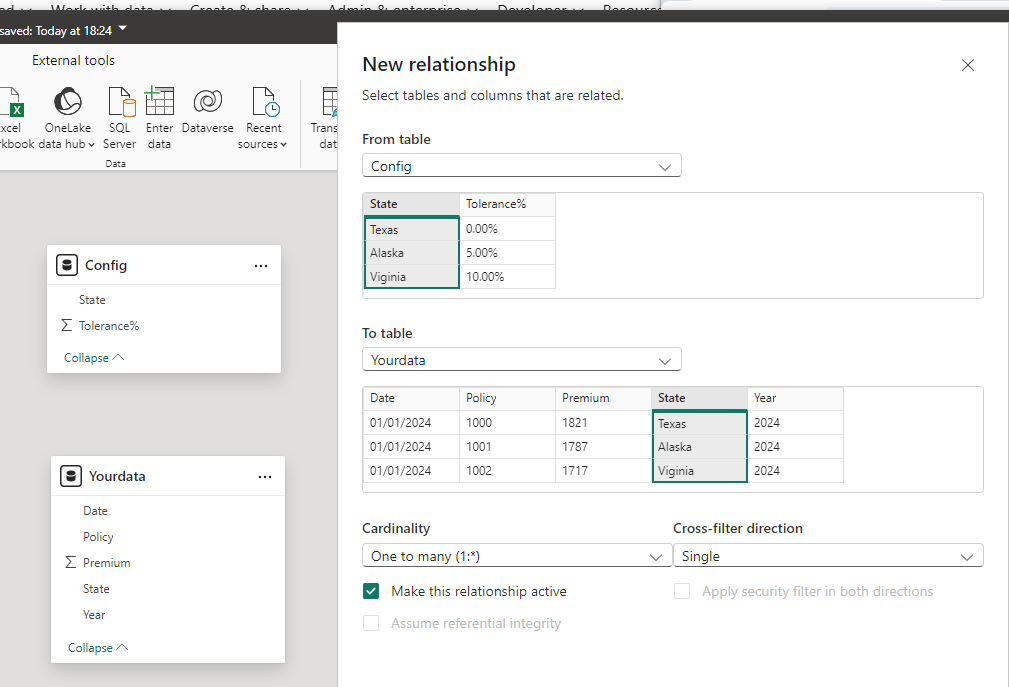Collapse the Config table card
This screenshot has width=1009, height=687.
coord(94,358)
